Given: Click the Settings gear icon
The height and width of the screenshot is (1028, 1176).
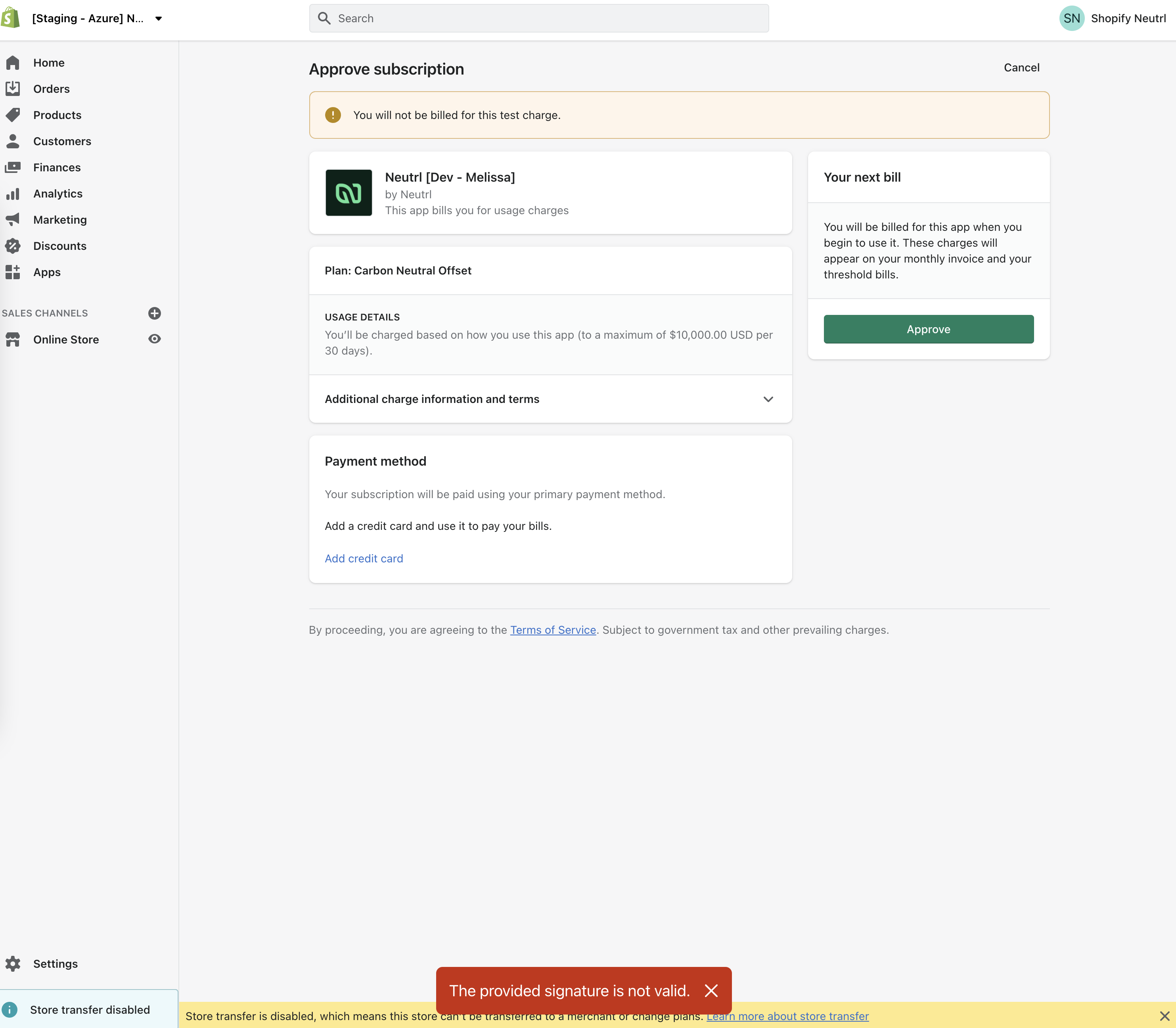Looking at the screenshot, I should tap(13, 964).
